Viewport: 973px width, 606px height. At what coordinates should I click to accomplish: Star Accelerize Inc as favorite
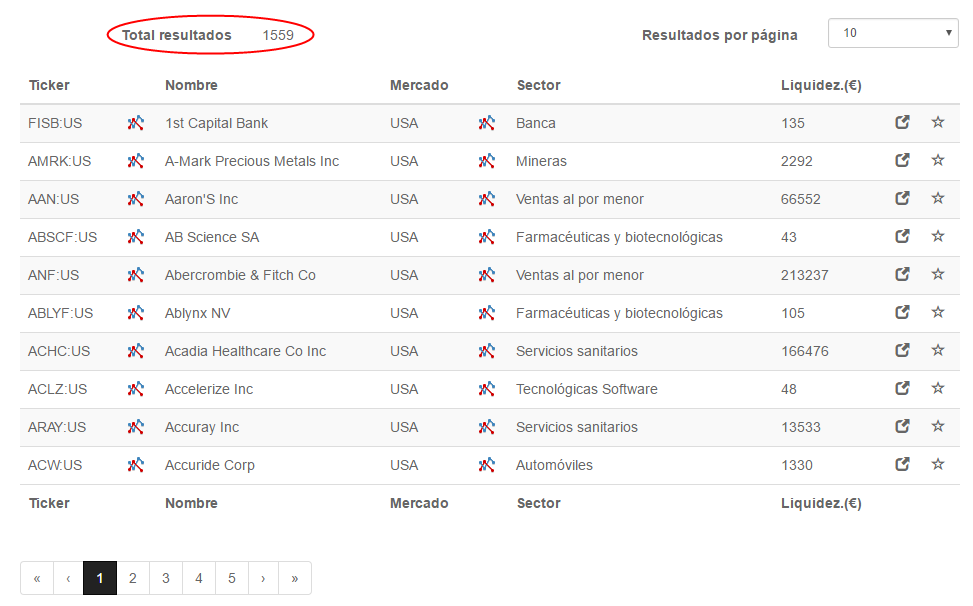tap(938, 388)
